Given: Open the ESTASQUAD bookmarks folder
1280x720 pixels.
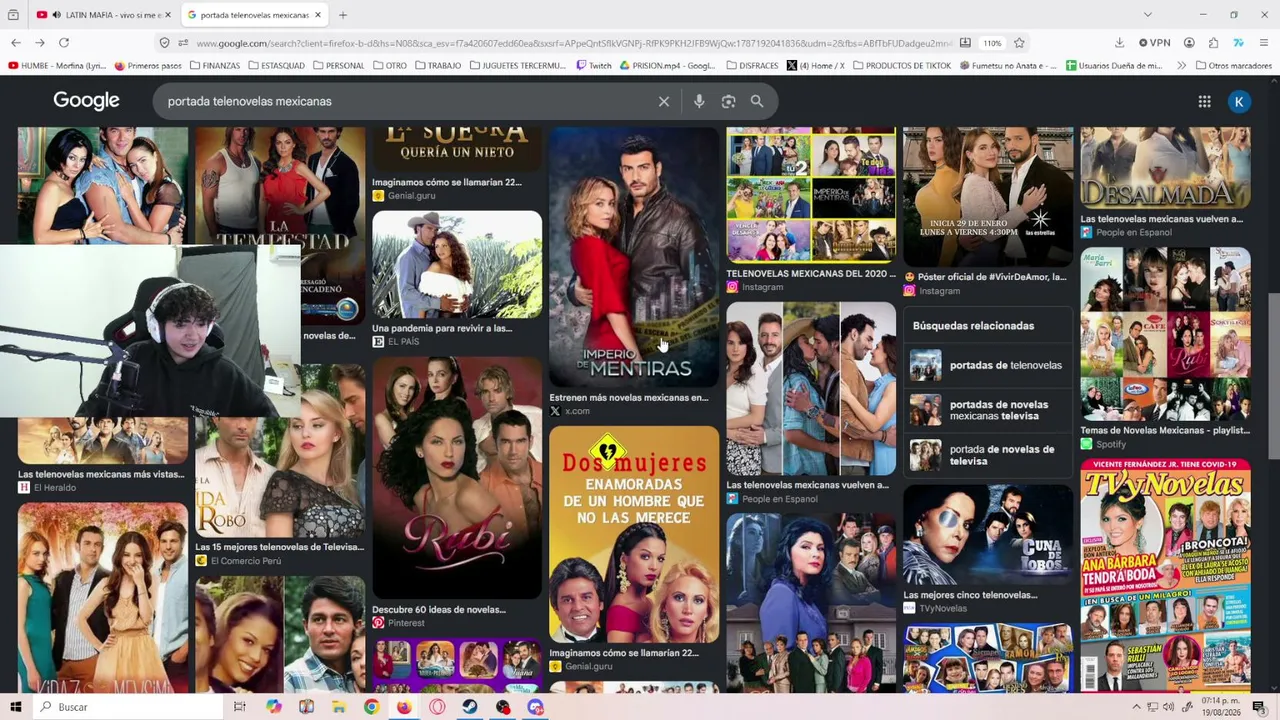Looking at the screenshot, I should (276, 66).
